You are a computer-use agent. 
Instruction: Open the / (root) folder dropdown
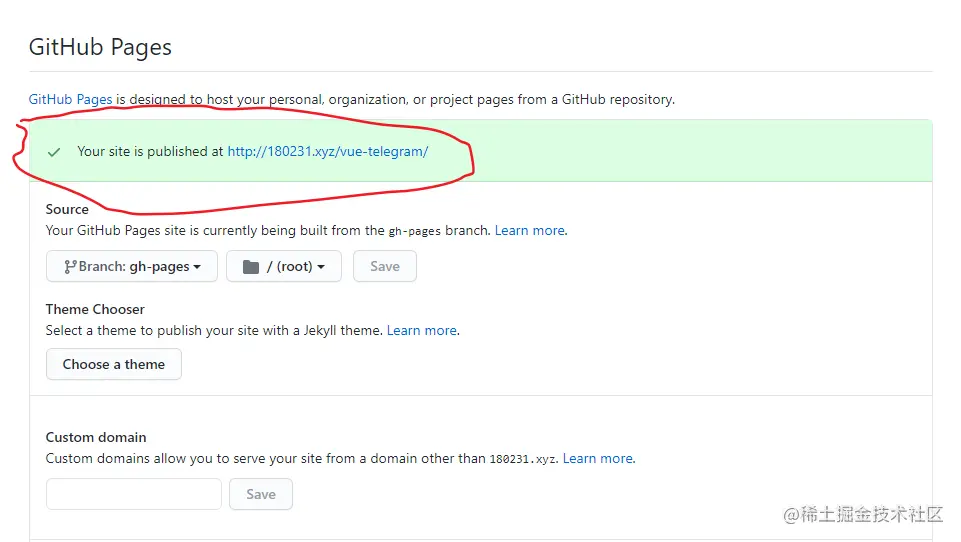point(284,266)
